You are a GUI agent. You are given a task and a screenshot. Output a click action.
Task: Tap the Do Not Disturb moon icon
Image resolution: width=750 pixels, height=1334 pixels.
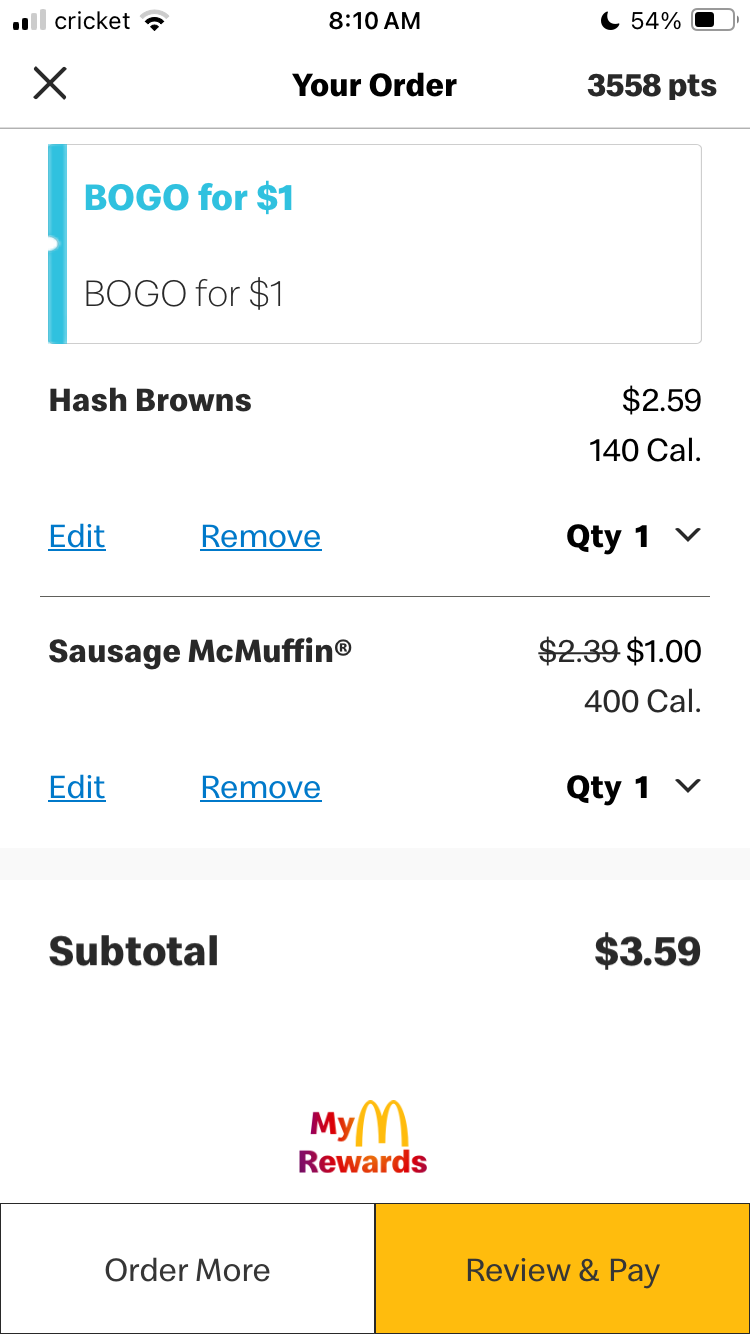(609, 21)
